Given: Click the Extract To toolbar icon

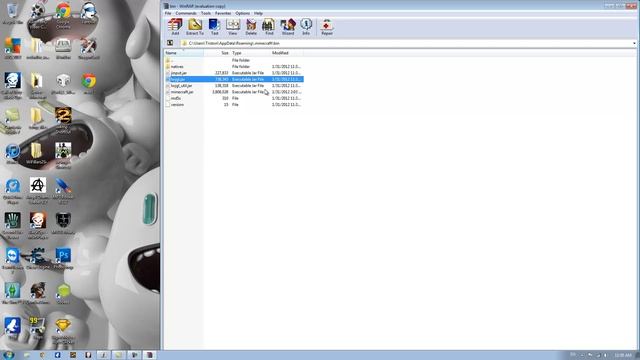Looking at the screenshot, I should [x=195, y=27].
